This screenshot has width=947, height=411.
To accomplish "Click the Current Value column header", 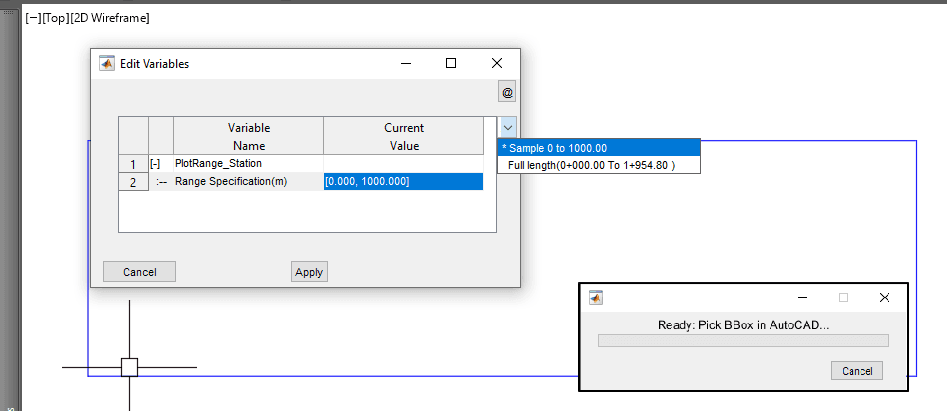I will coord(403,136).
